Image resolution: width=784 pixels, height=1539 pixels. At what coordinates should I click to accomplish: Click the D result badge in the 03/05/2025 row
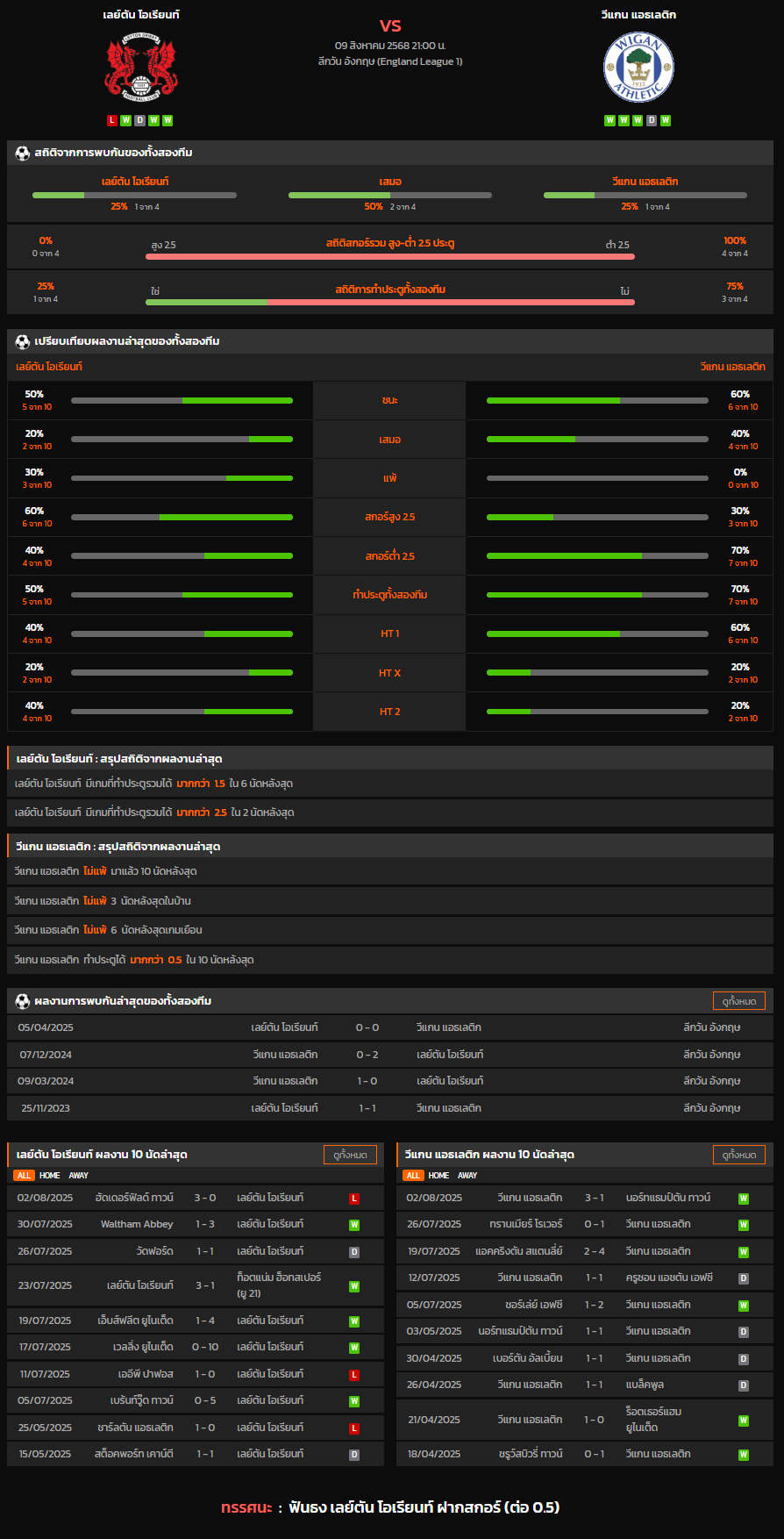[x=744, y=1332]
